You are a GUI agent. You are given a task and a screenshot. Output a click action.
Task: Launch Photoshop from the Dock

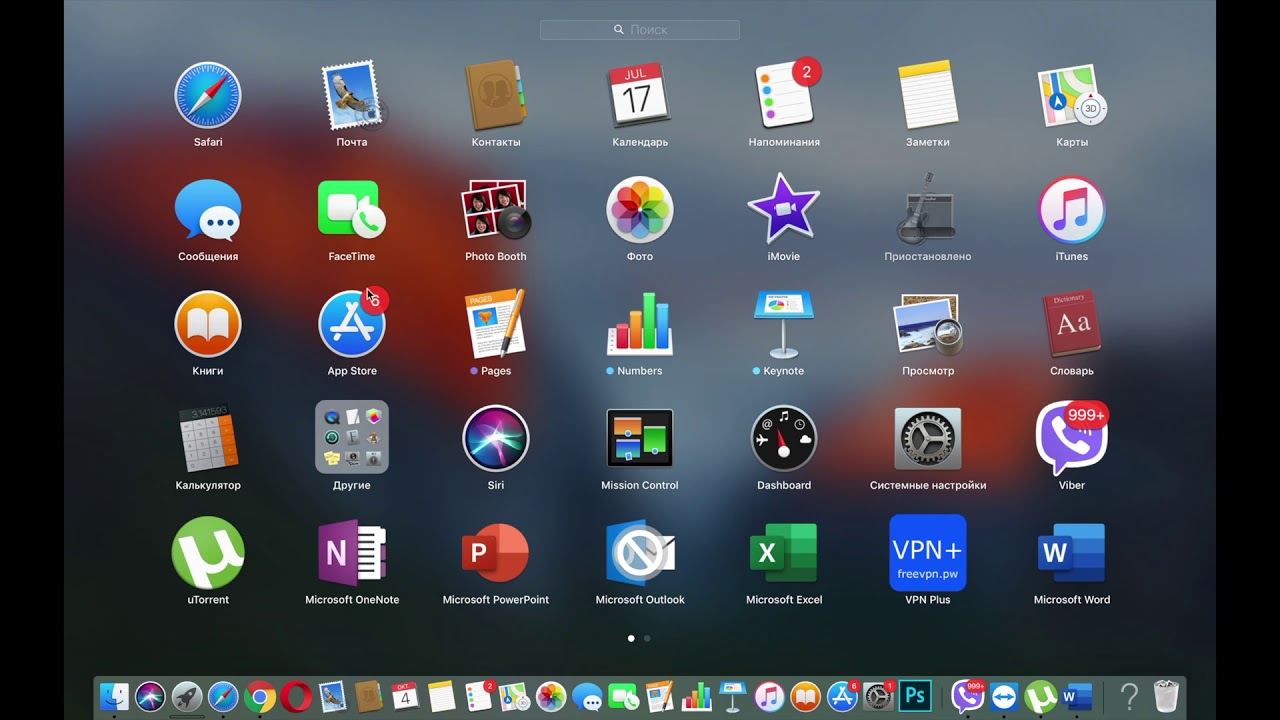[915, 696]
